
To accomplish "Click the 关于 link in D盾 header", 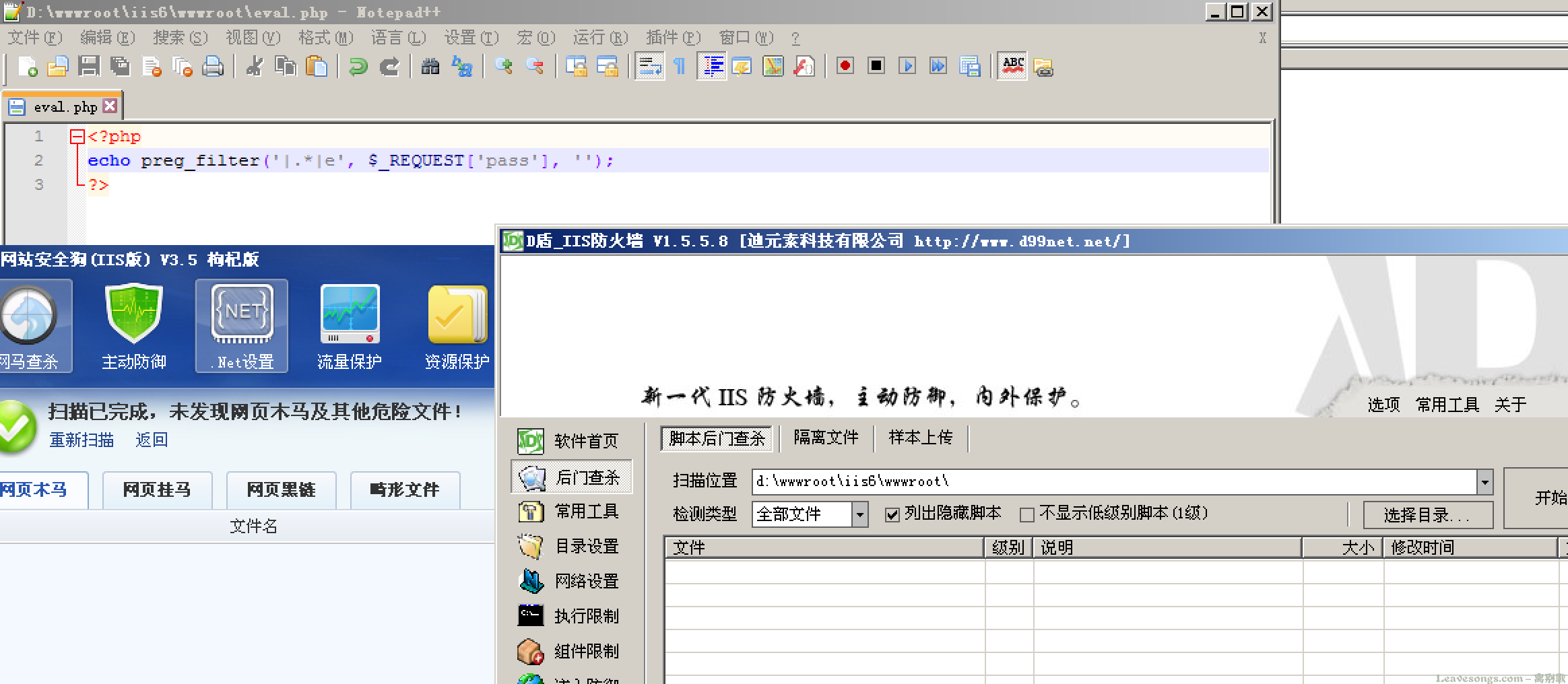I will (1510, 405).
